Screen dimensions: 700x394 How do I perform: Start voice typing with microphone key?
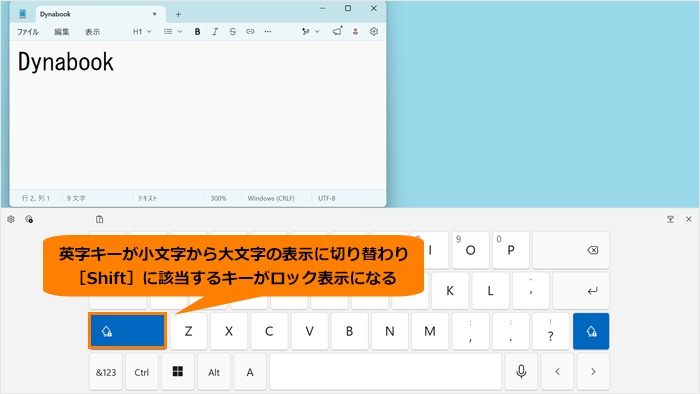[521, 372]
